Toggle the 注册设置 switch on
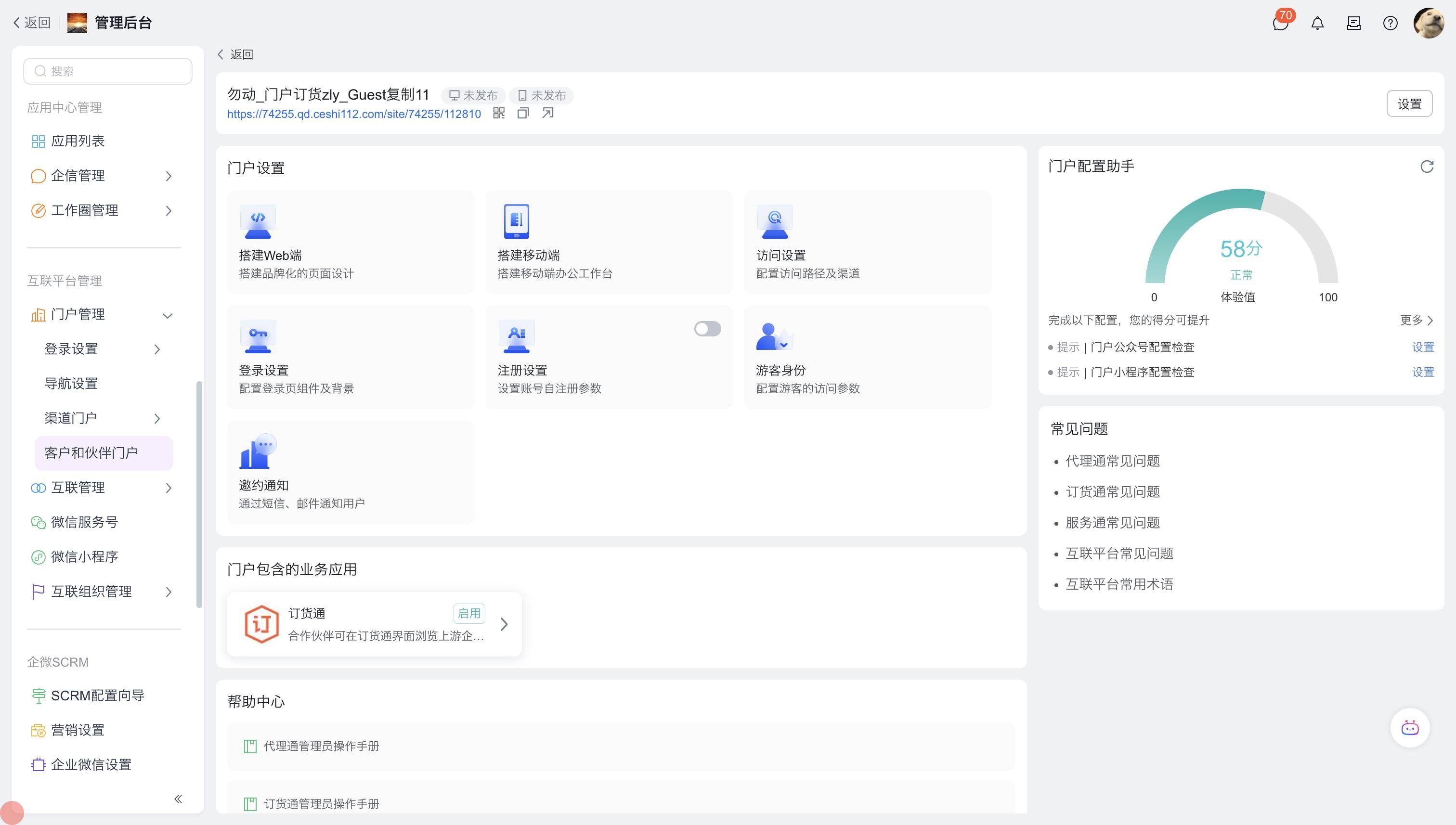 [707, 329]
